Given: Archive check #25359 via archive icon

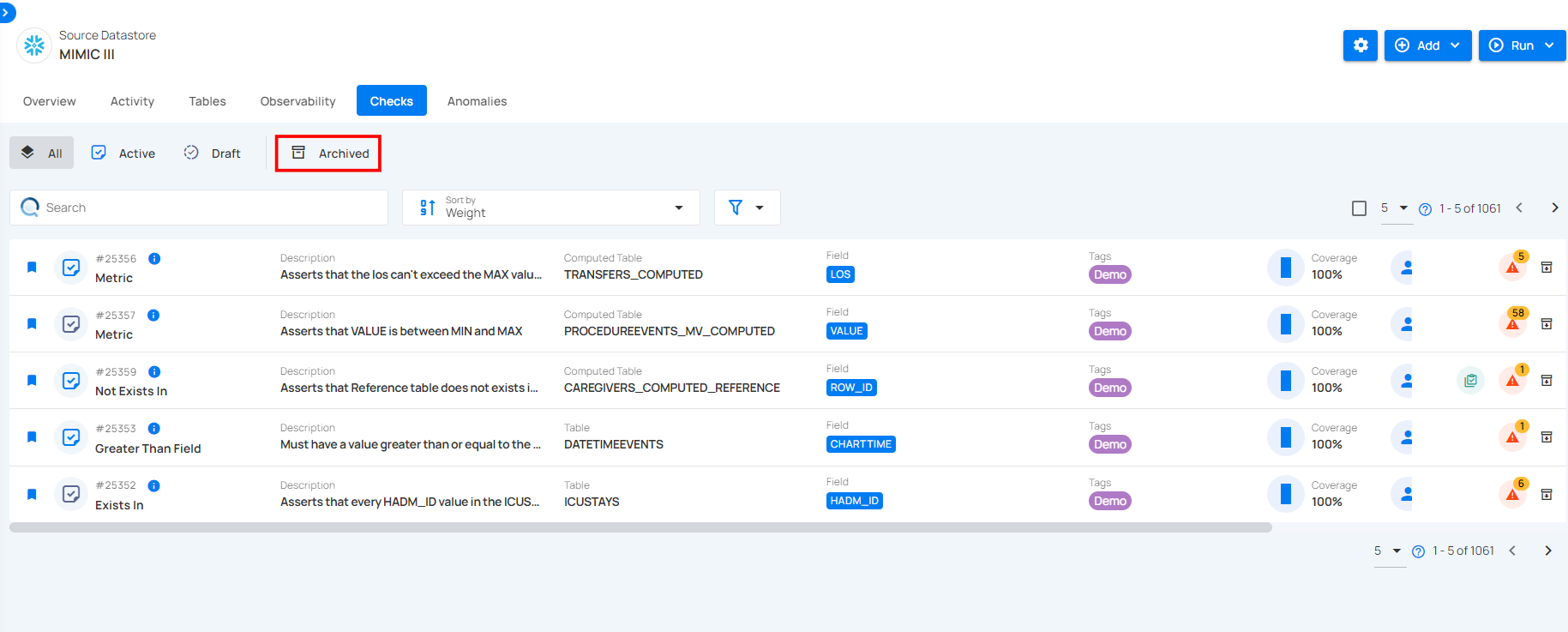Looking at the screenshot, I should (x=1547, y=381).
